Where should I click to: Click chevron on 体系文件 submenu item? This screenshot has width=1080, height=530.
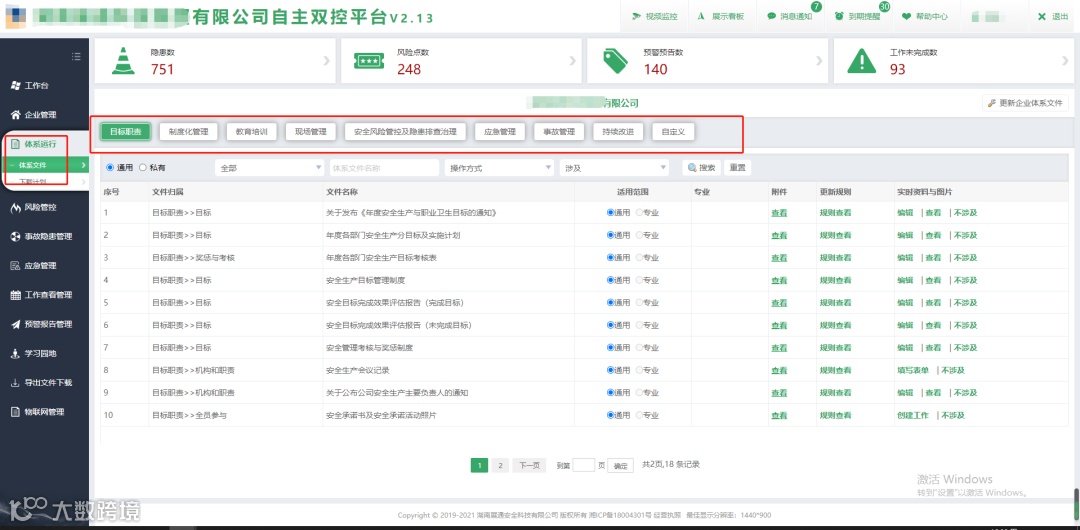(83, 165)
